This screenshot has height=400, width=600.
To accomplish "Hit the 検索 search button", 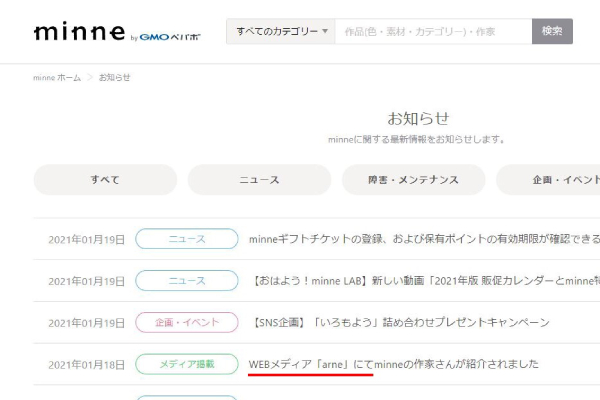I will point(552,31).
